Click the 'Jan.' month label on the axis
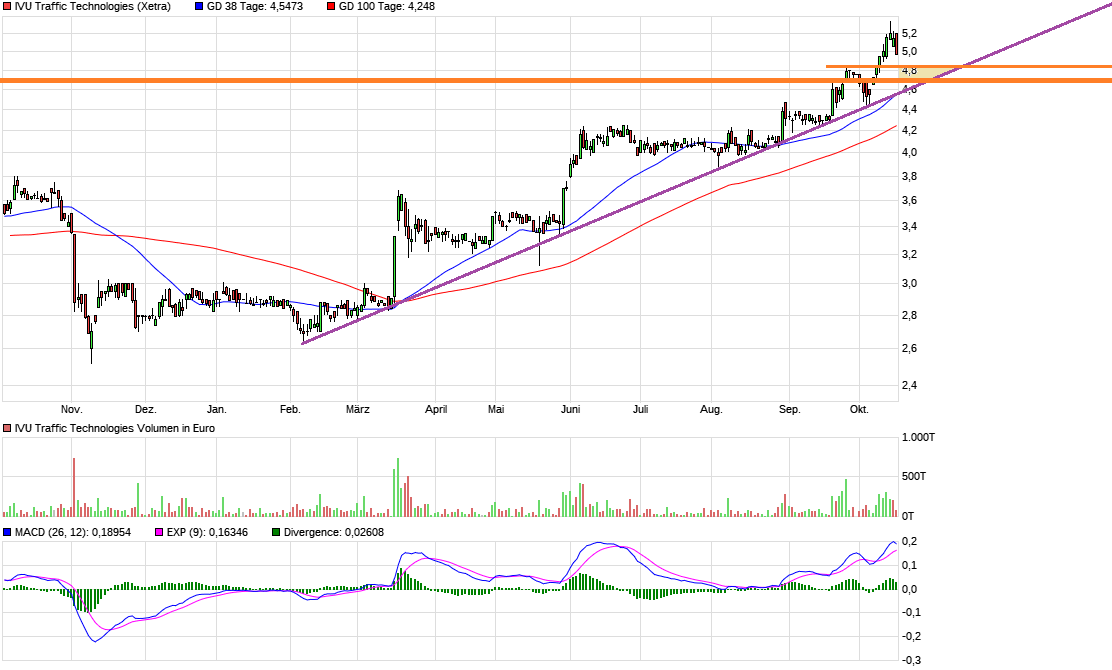The width and height of the screenshot is (1112, 670). [216, 409]
